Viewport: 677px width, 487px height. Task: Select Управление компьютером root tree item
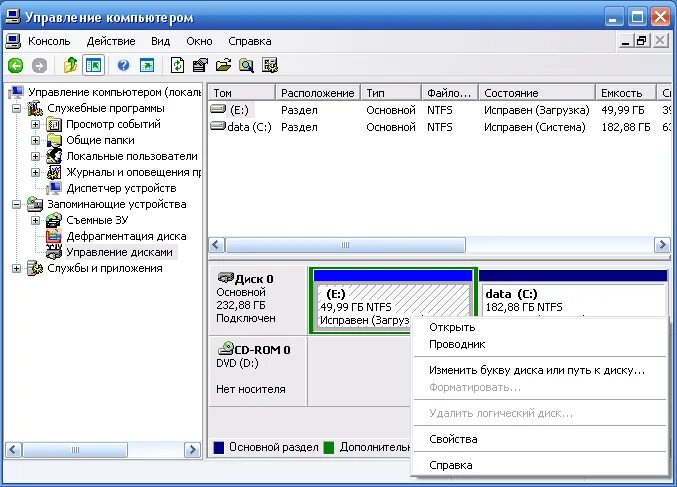(x=114, y=92)
